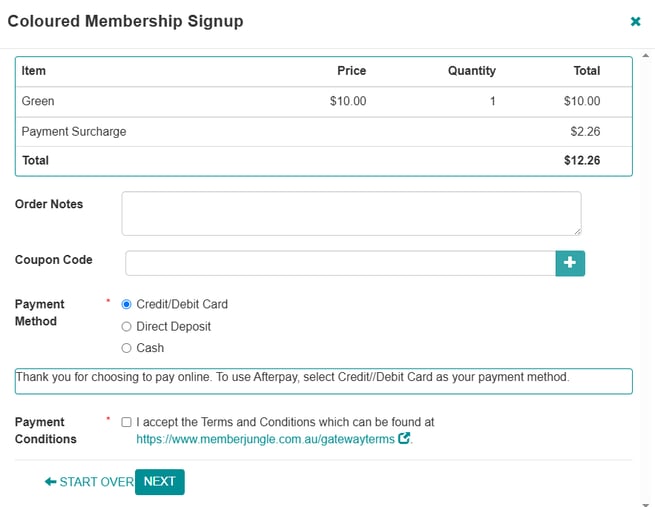Click the Green item row

point(324,101)
